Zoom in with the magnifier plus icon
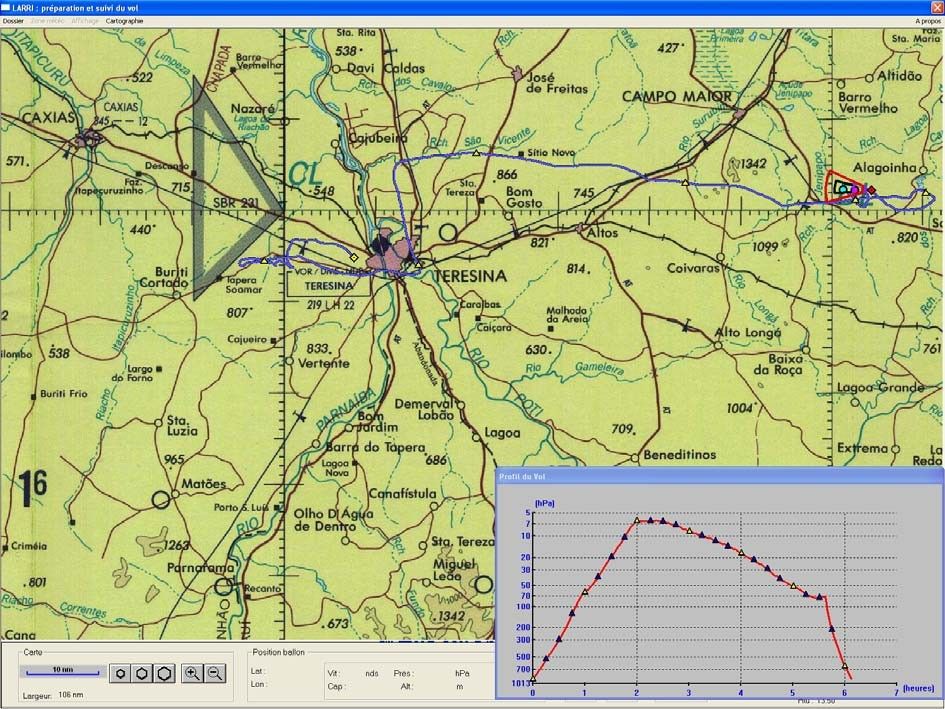Image resolution: width=945 pixels, height=709 pixels. coord(193,673)
